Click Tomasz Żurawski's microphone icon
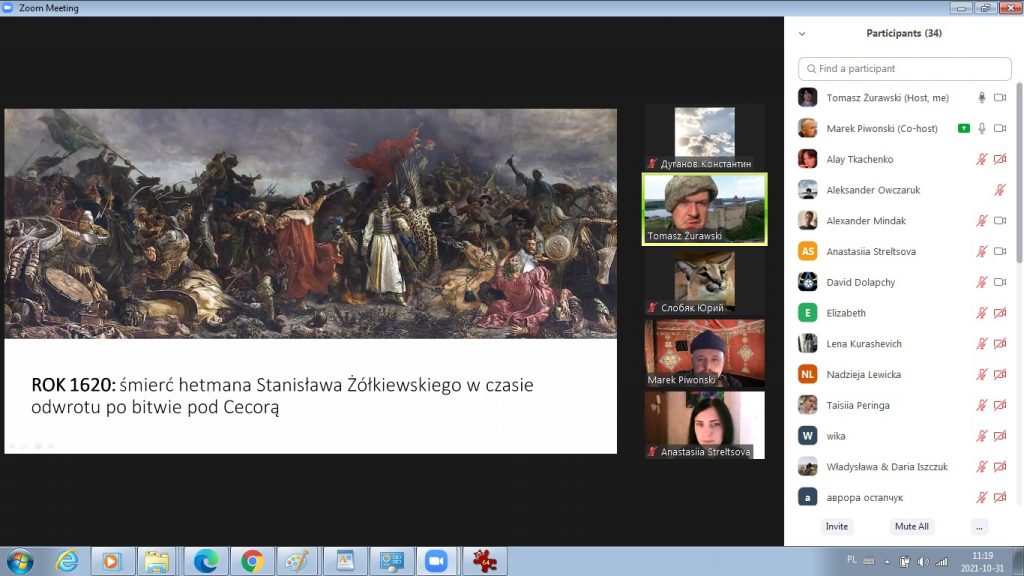The image size is (1024, 576). [x=981, y=98]
